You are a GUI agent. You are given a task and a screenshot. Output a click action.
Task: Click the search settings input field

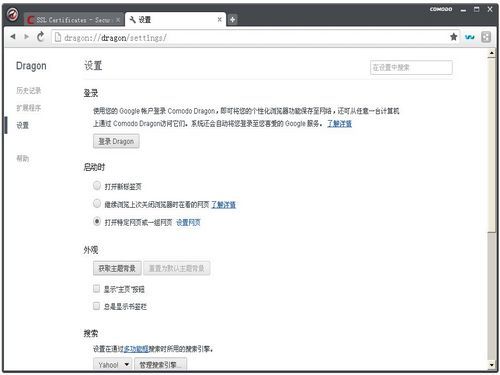click(x=411, y=68)
